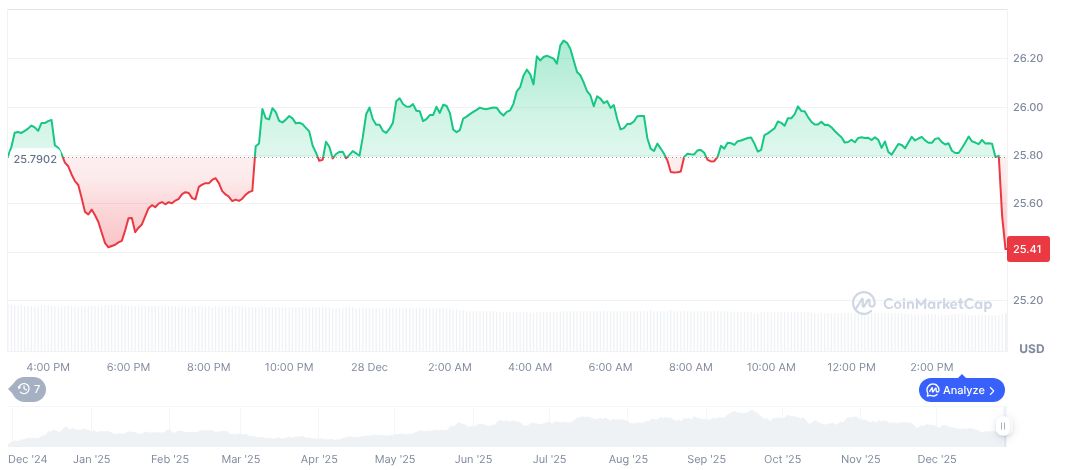
Task: Click the 26.00 price axis label
Action: (x=1028, y=107)
